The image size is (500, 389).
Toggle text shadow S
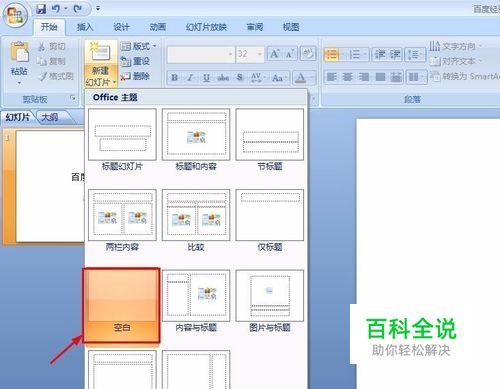(x=239, y=78)
